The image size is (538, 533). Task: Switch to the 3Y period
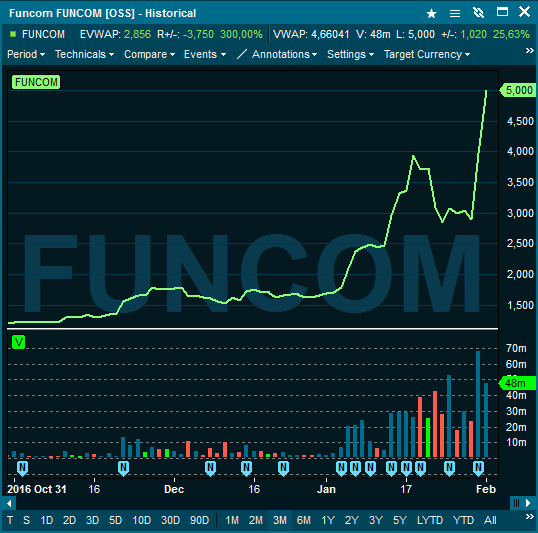pyautogui.click(x=376, y=520)
